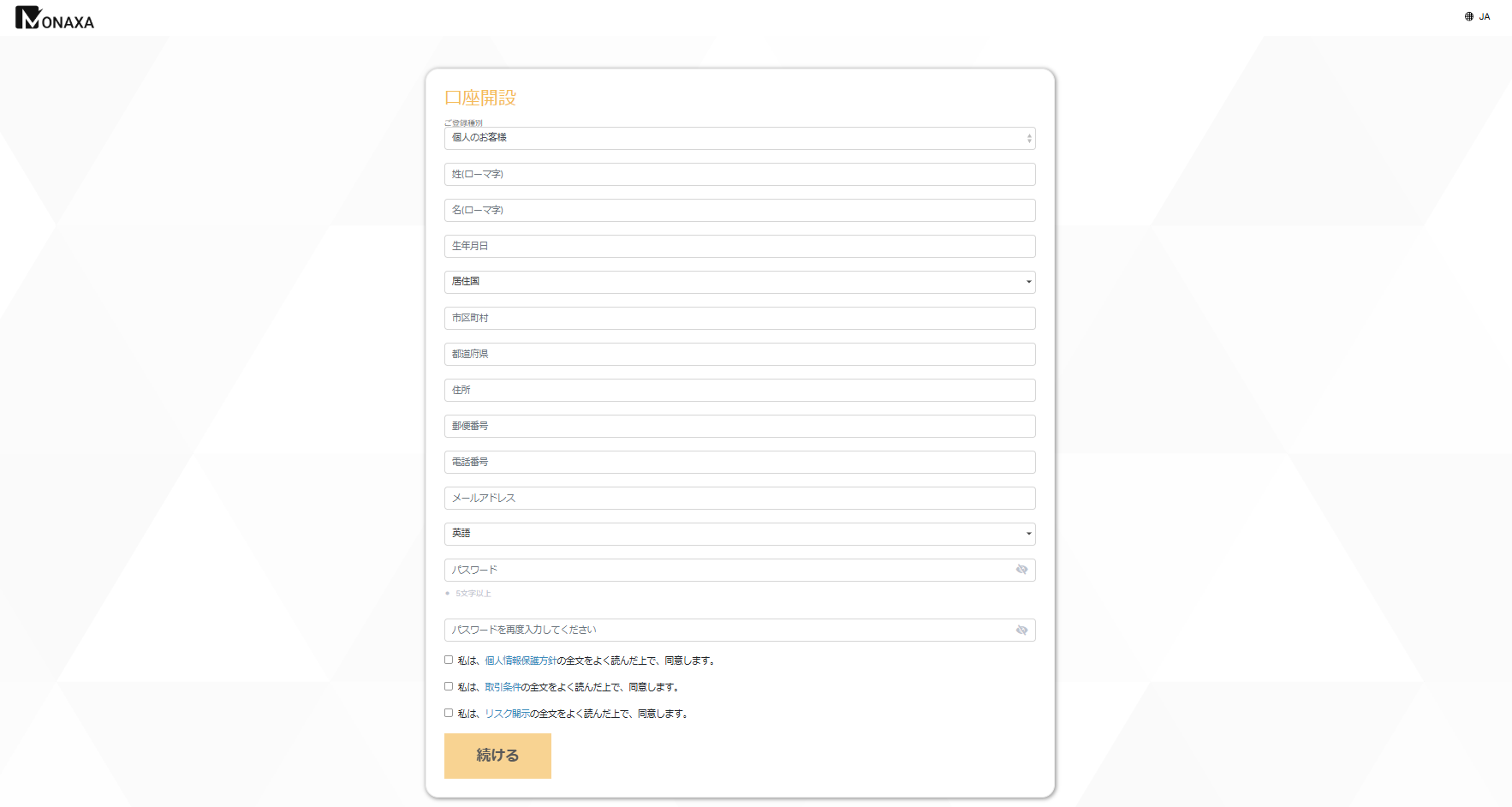Click the 名(ローマ字) input field
The width and height of the screenshot is (1512, 807).
click(x=739, y=210)
